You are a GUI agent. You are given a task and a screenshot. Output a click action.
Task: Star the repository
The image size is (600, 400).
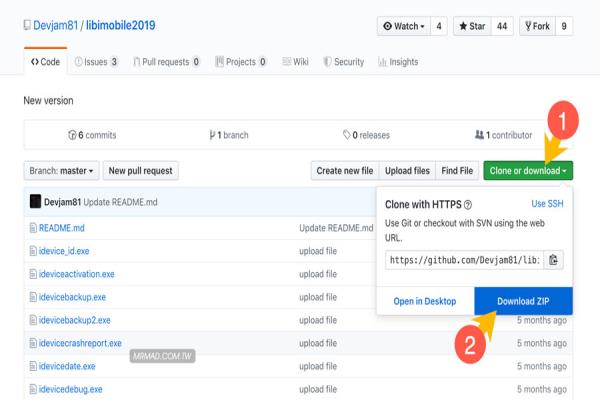472,26
